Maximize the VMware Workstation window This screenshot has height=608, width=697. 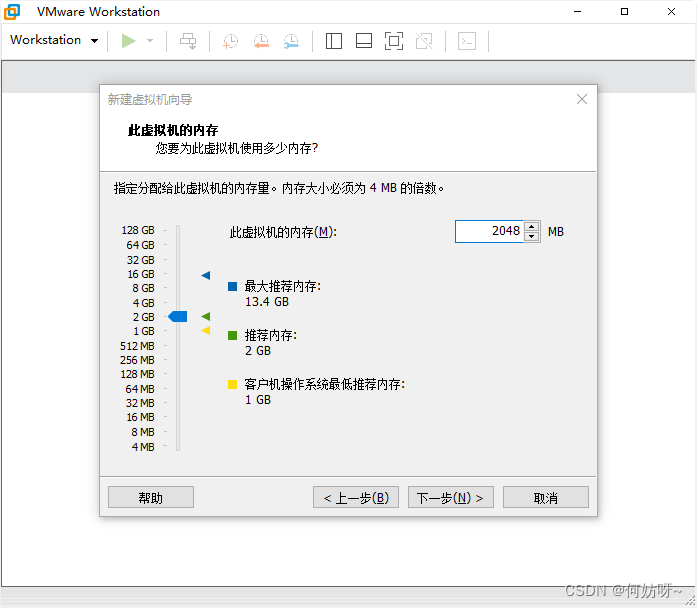624,12
